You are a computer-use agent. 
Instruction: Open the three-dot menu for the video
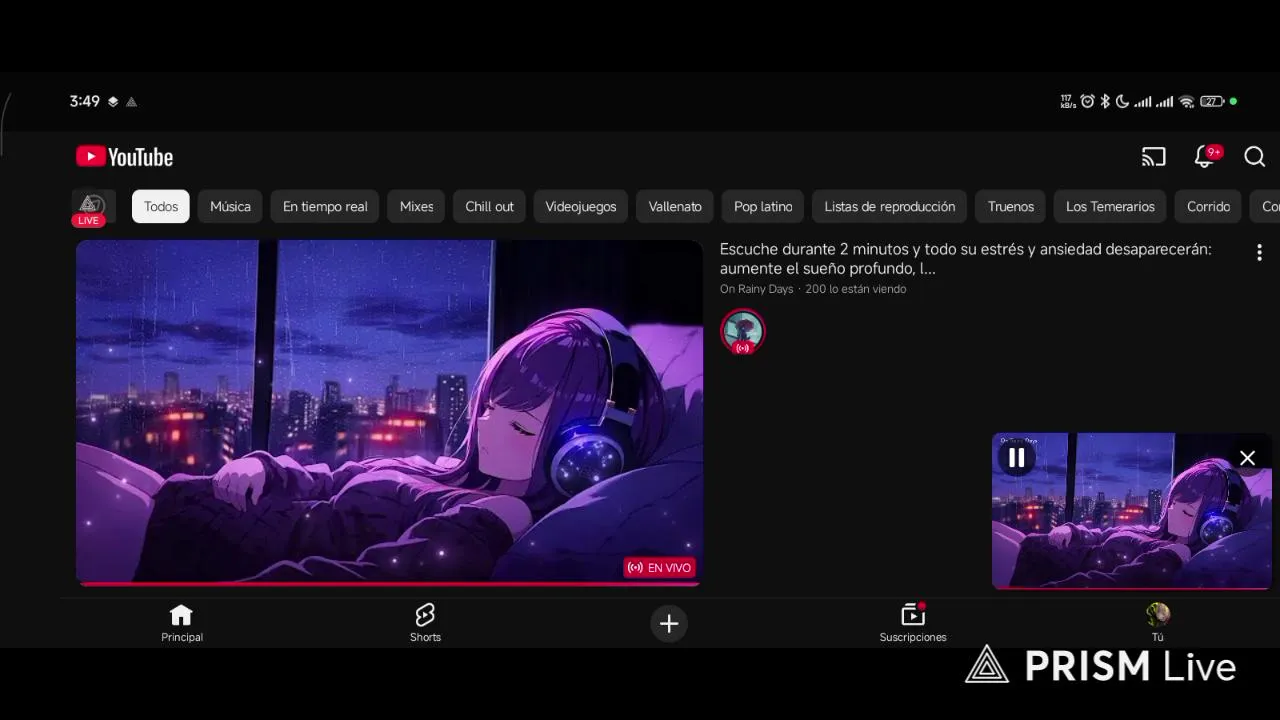click(1259, 253)
